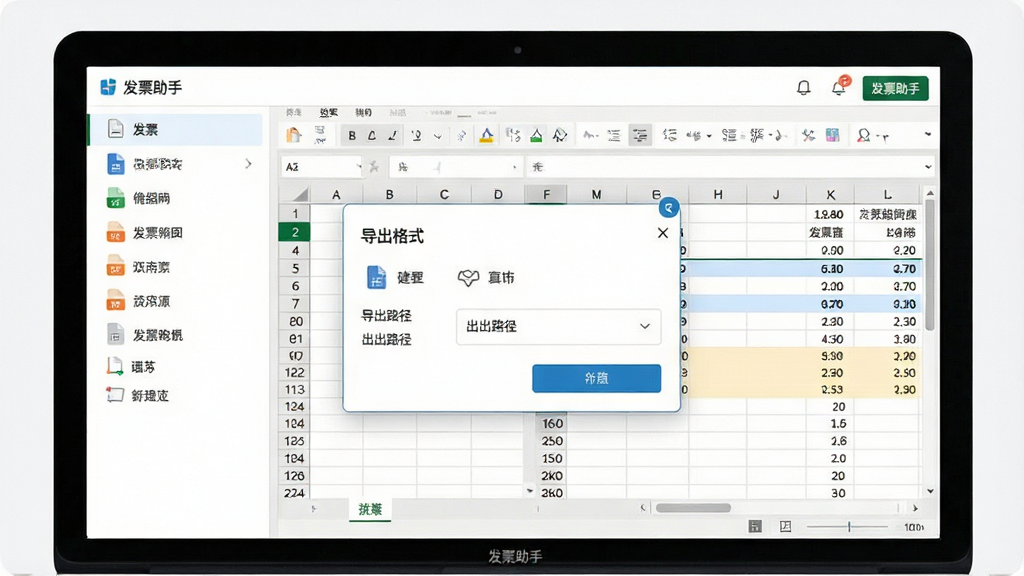Screen dimensions: 1024x576
Task: Click the paste clipboard icon in the toolbar
Action: coord(294,135)
